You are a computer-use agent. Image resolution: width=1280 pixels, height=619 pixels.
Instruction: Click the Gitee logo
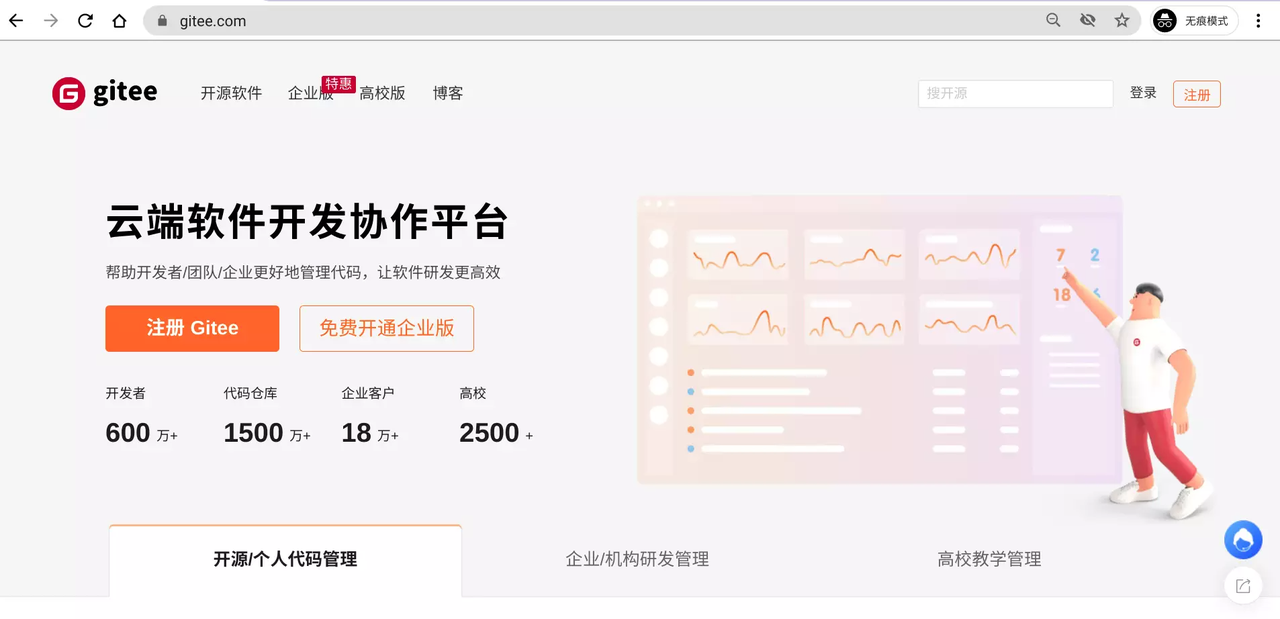click(x=105, y=93)
